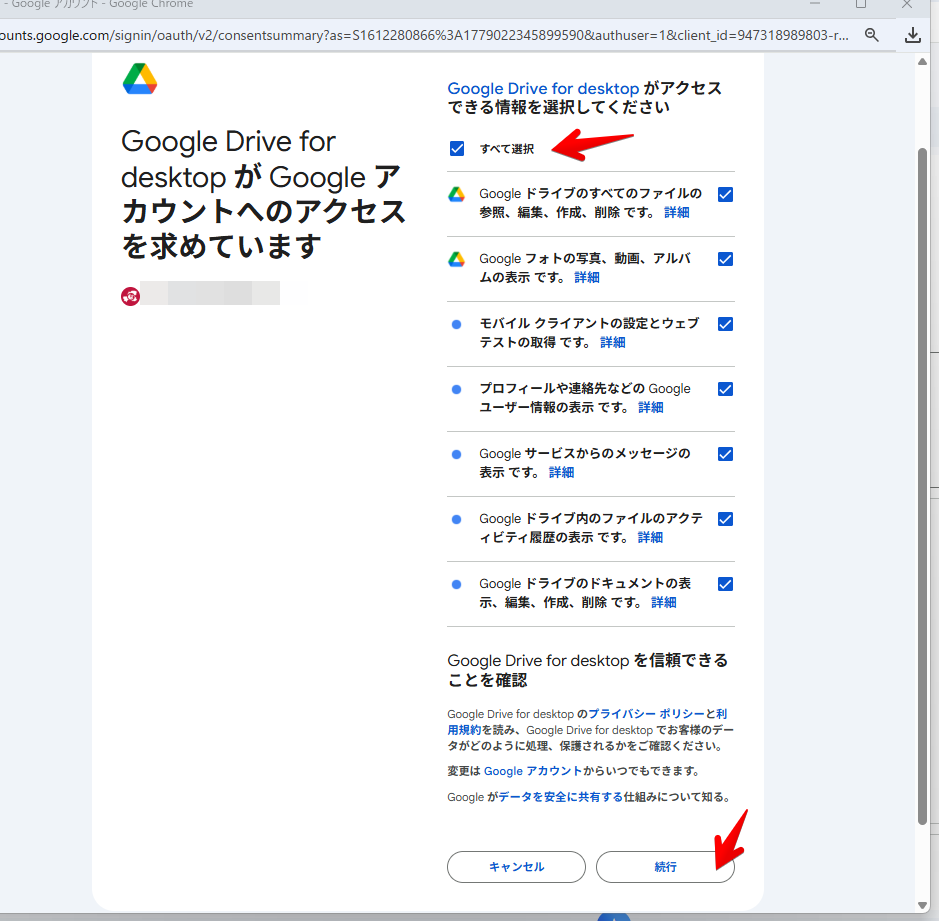
Task: Close the Chrome window
Action: coord(907,4)
